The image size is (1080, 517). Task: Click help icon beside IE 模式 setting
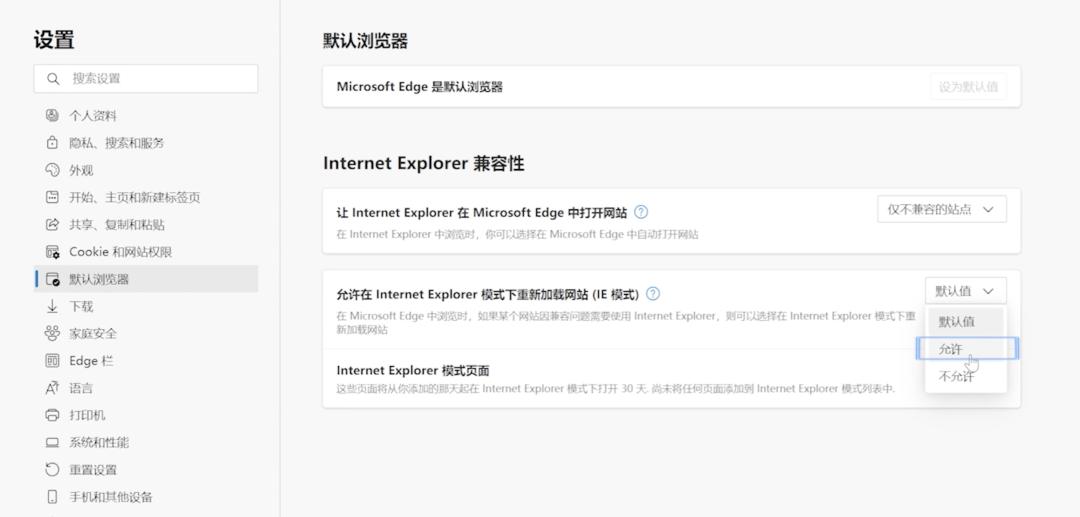653,294
